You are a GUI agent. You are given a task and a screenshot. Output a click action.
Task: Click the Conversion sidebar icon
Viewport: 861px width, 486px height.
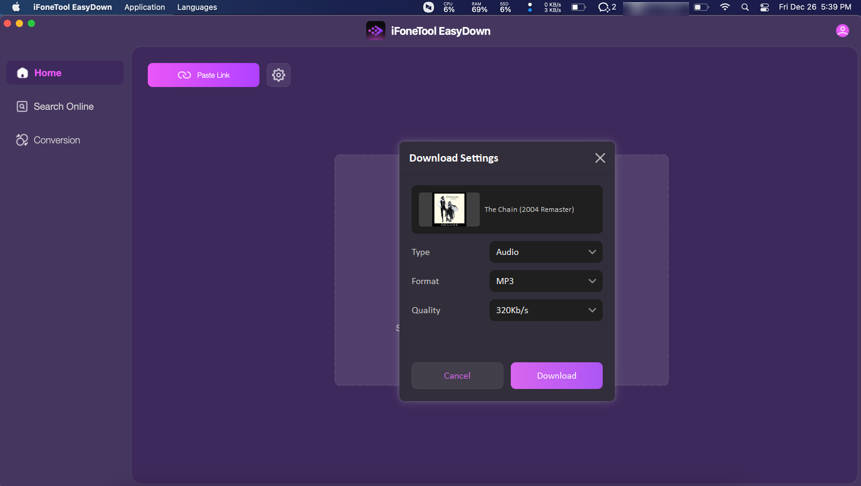pos(22,140)
